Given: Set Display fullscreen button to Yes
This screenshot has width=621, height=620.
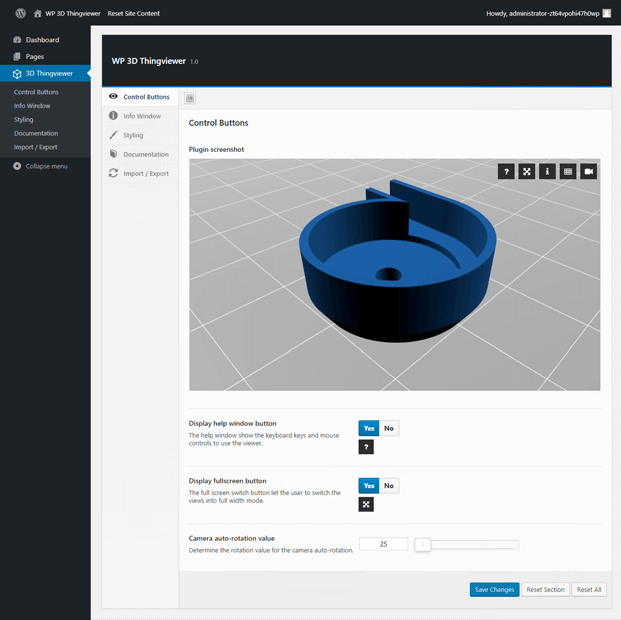Looking at the screenshot, I should click(x=369, y=486).
